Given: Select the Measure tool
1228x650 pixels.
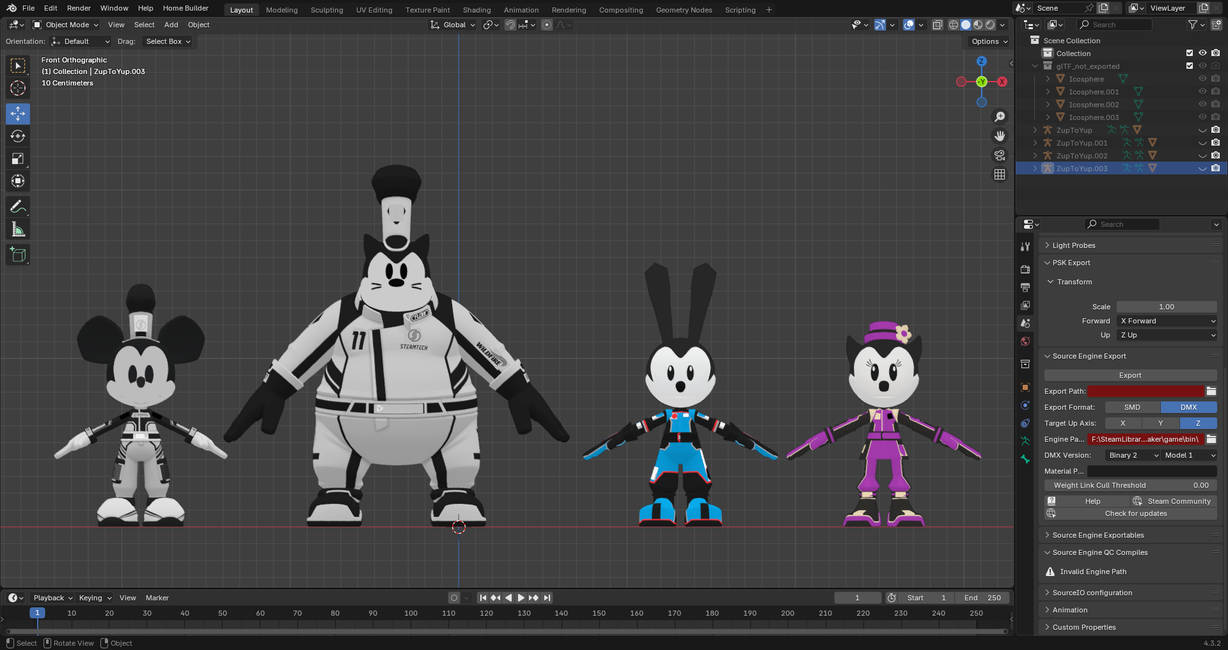Looking at the screenshot, I should click(18, 230).
